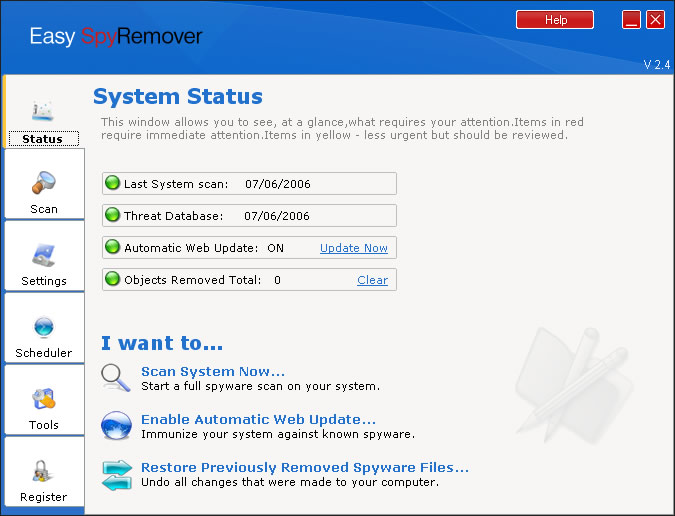Click the Settings sidebar icon

(43, 255)
